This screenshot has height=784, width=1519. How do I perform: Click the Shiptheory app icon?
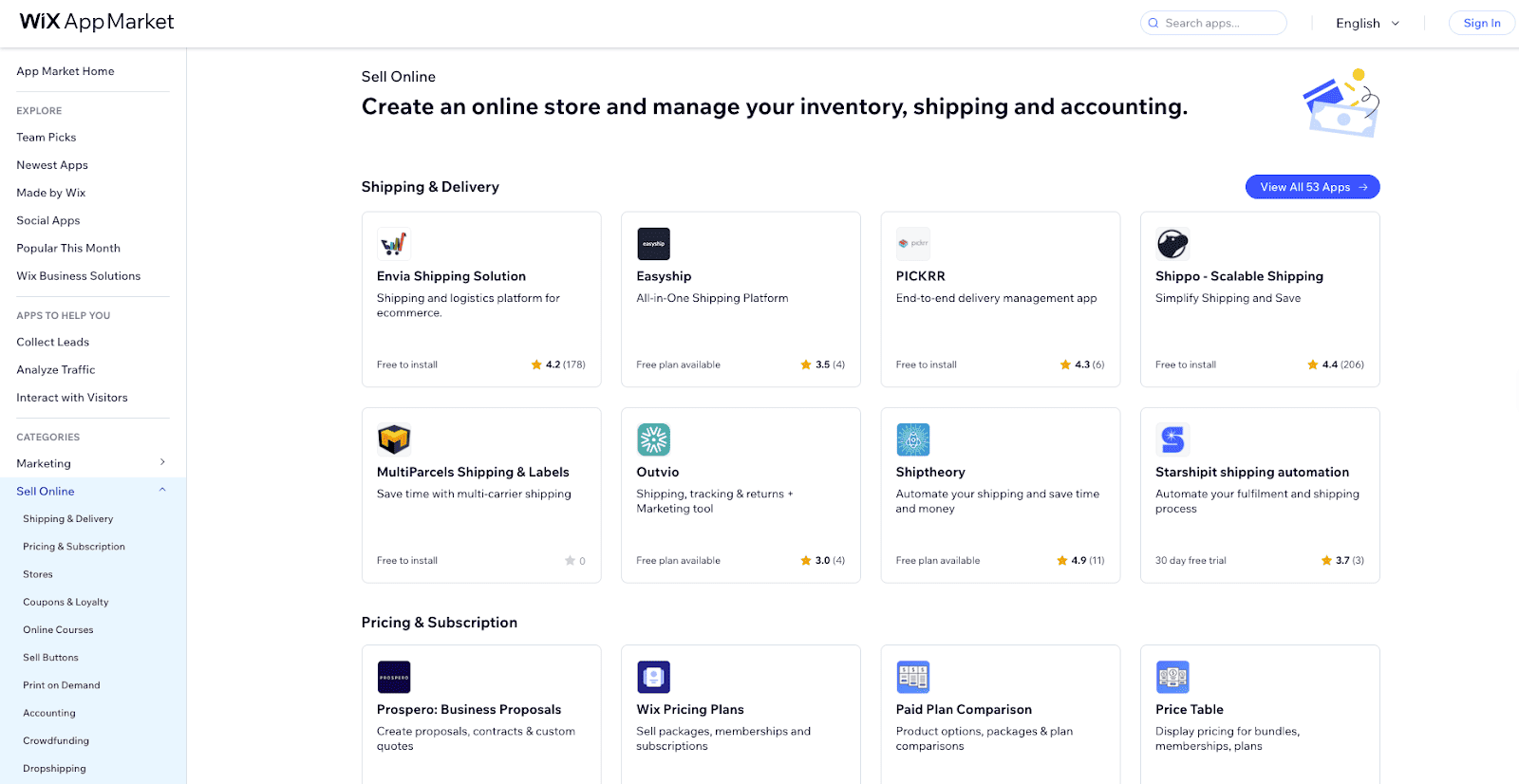[912, 439]
